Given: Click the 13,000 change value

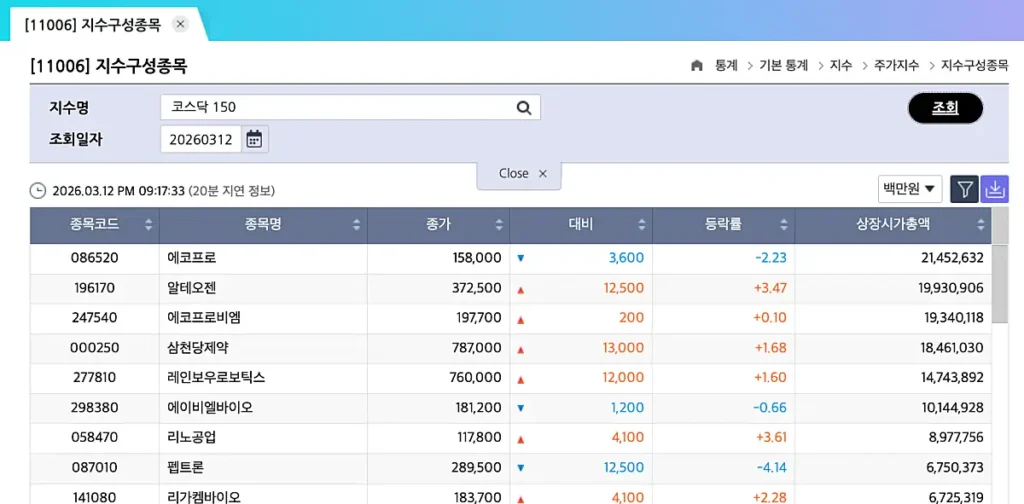Looking at the screenshot, I should pyautogui.click(x=623, y=348).
